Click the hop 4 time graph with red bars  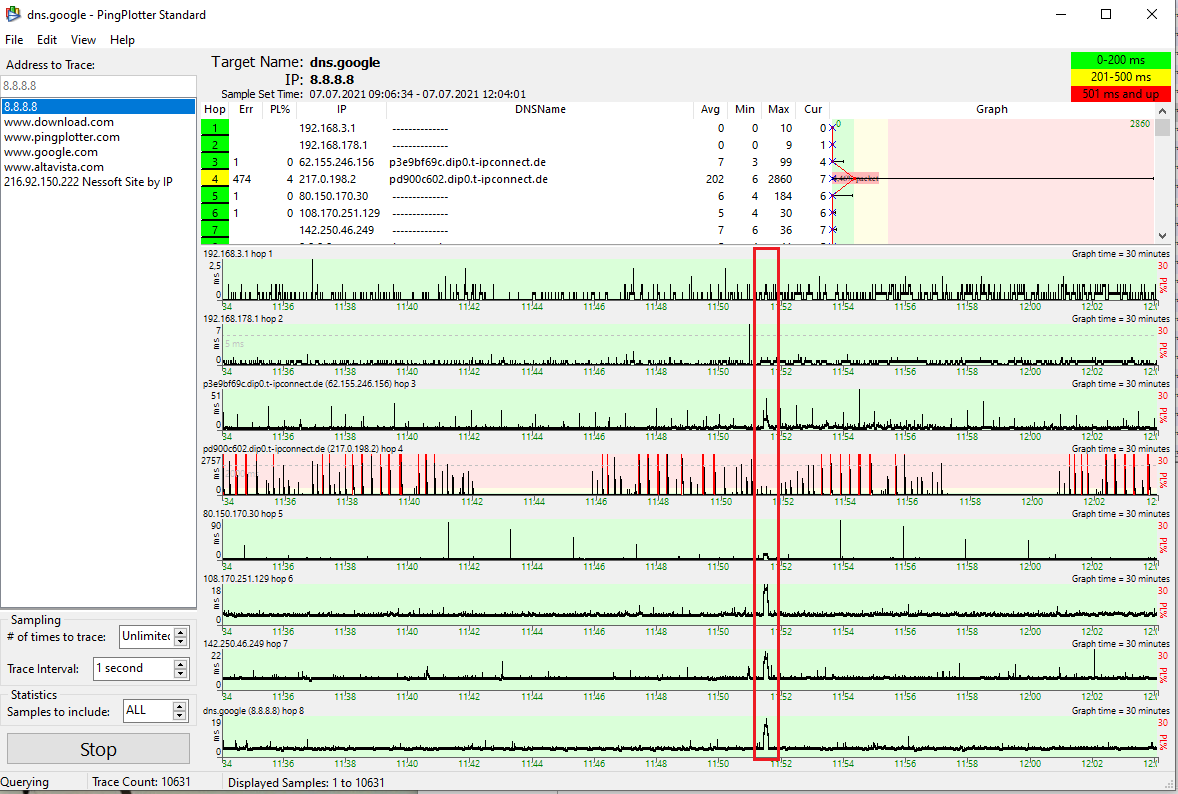[690, 474]
